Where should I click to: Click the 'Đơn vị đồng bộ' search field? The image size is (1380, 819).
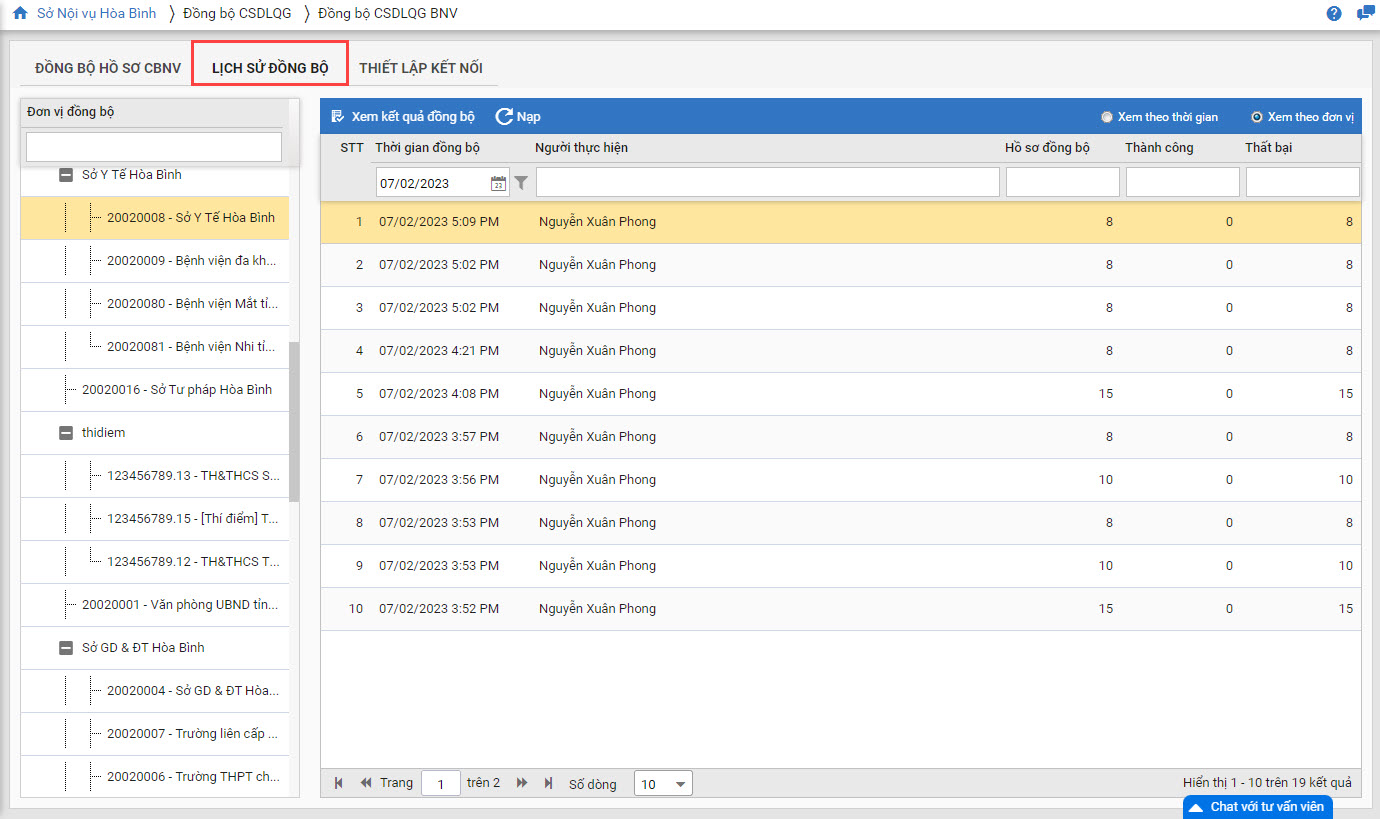154,147
